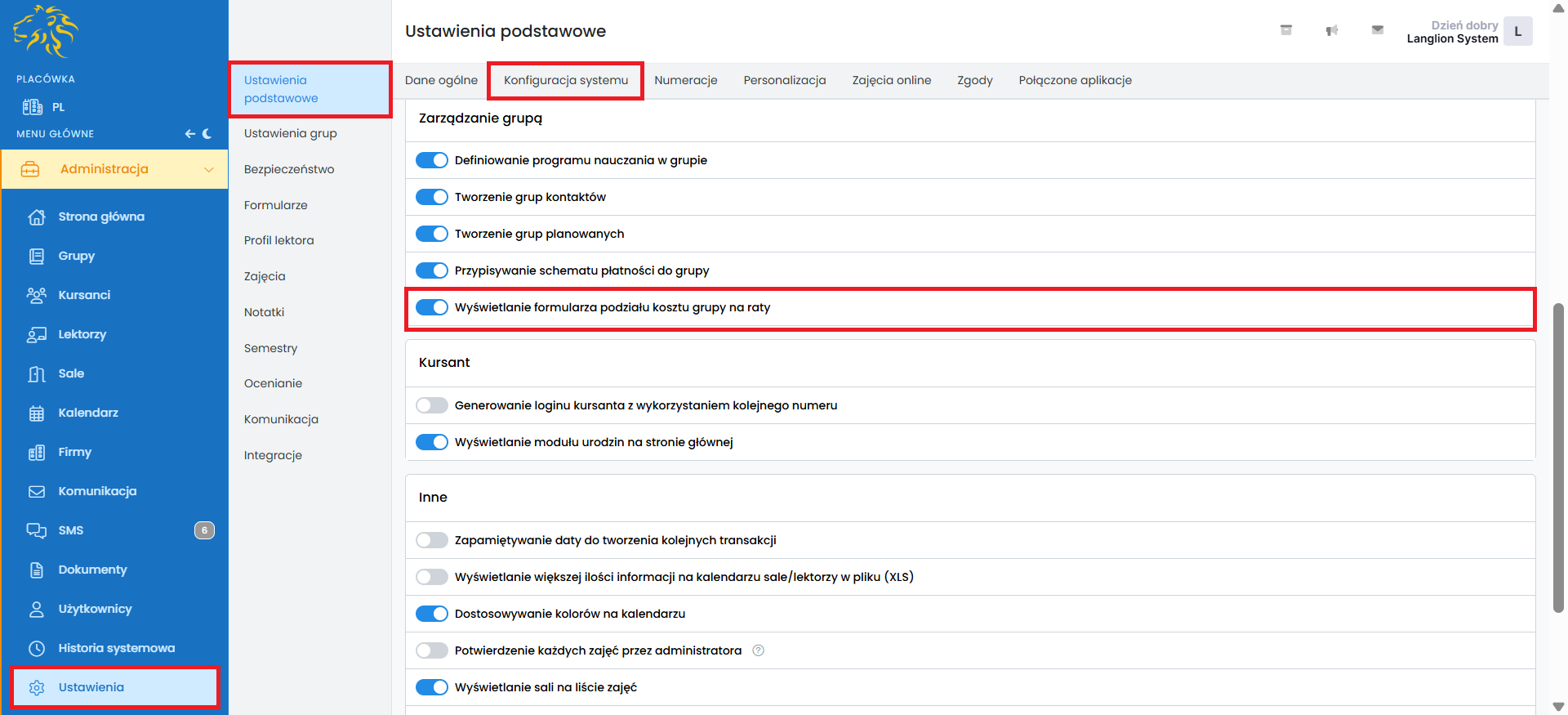Open Bezpieczeństwo settings section
This screenshot has width=1568, height=715.
click(x=289, y=169)
